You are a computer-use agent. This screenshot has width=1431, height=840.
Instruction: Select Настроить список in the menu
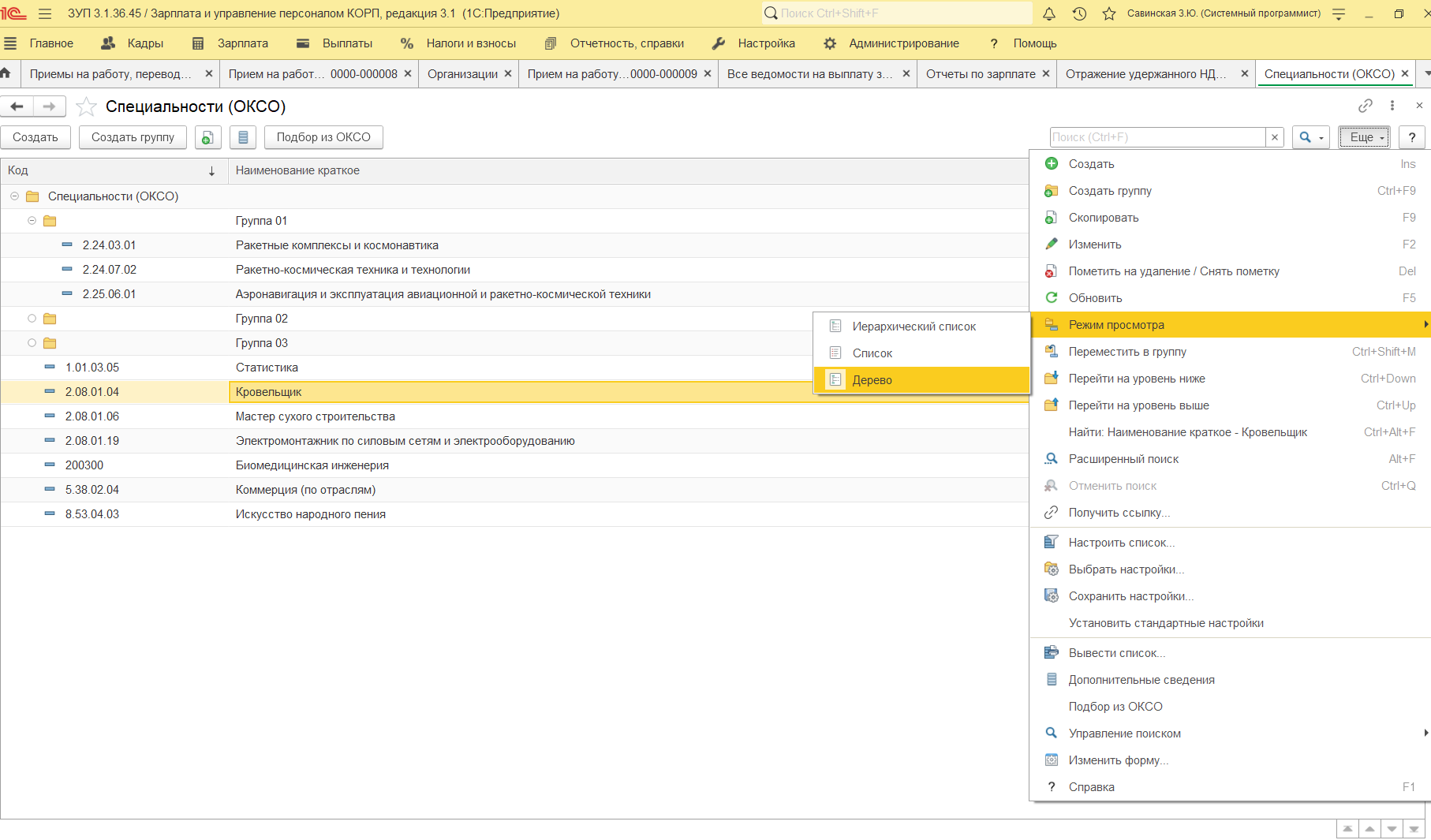pos(1121,543)
